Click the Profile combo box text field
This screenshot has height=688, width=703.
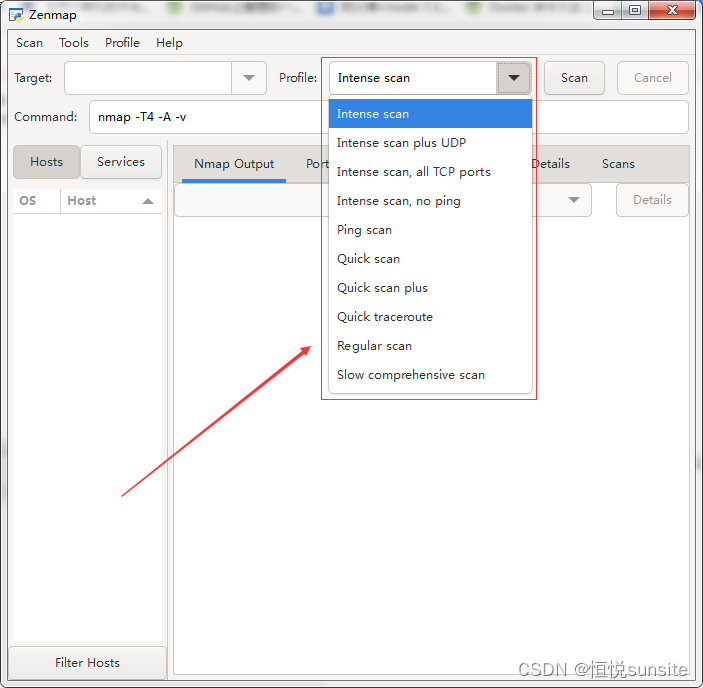click(412, 78)
